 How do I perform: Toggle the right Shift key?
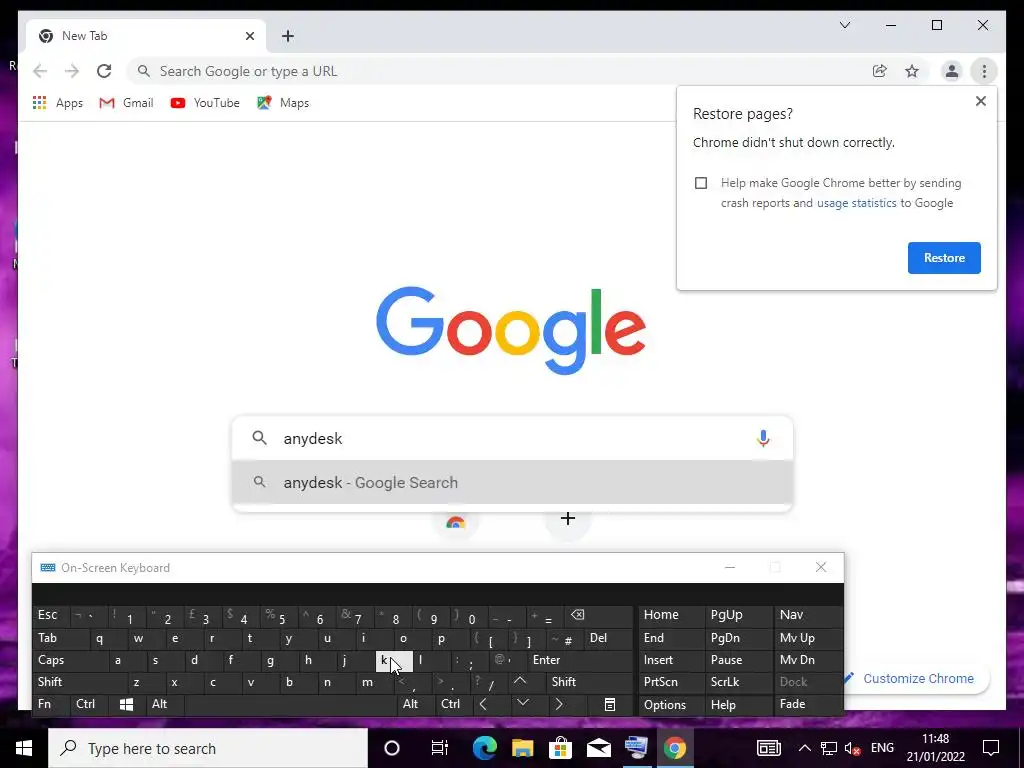[590, 682]
